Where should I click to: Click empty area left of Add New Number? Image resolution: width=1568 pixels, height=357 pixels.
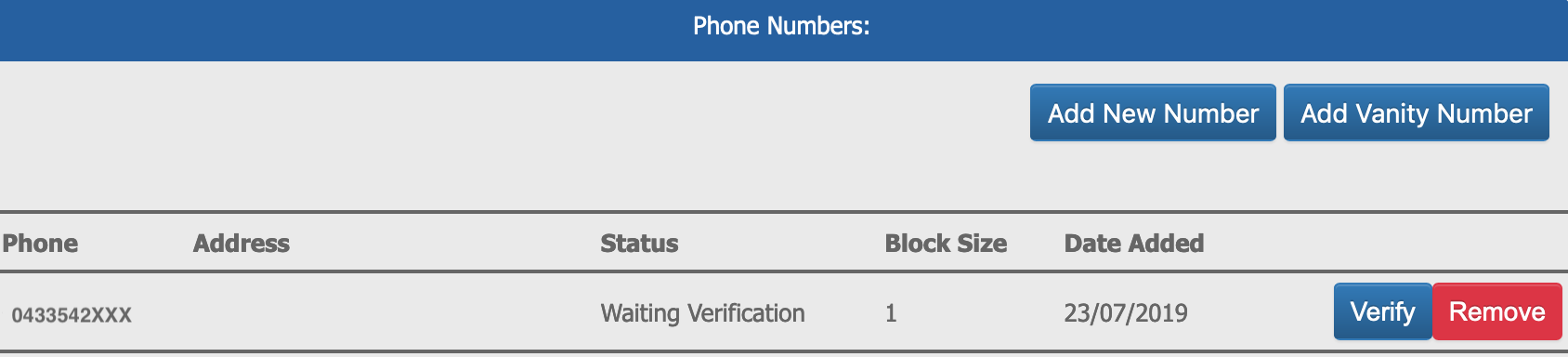(x=511, y=112)
